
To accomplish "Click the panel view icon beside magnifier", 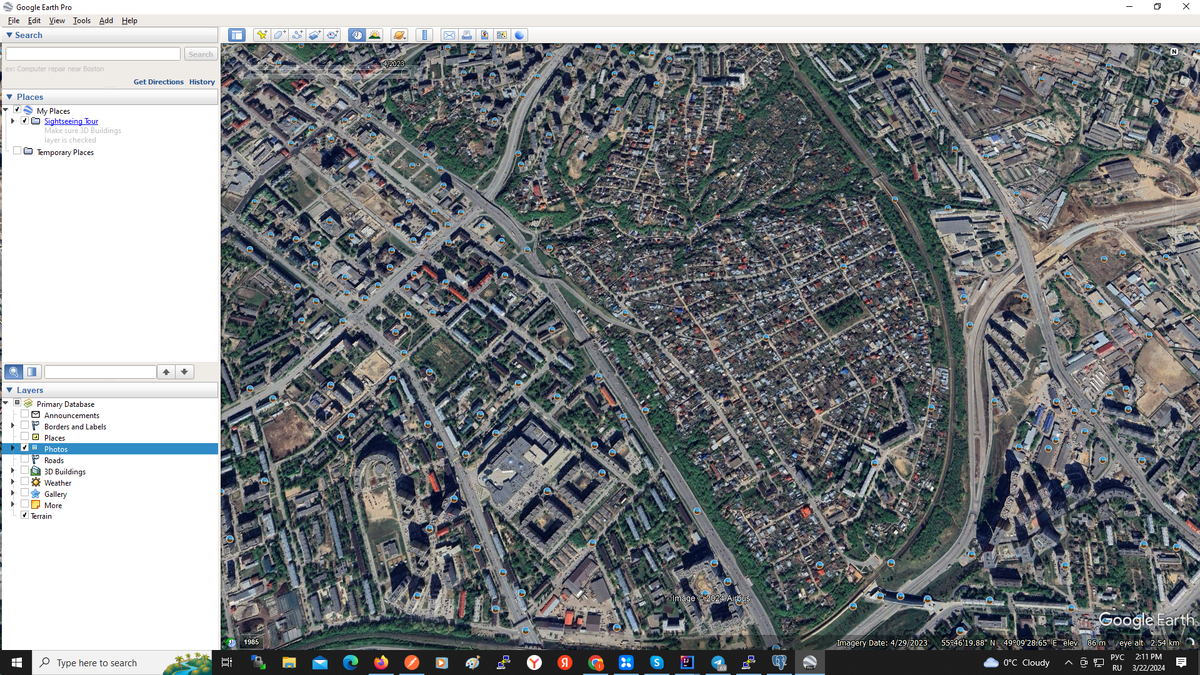I will point(32,372).
